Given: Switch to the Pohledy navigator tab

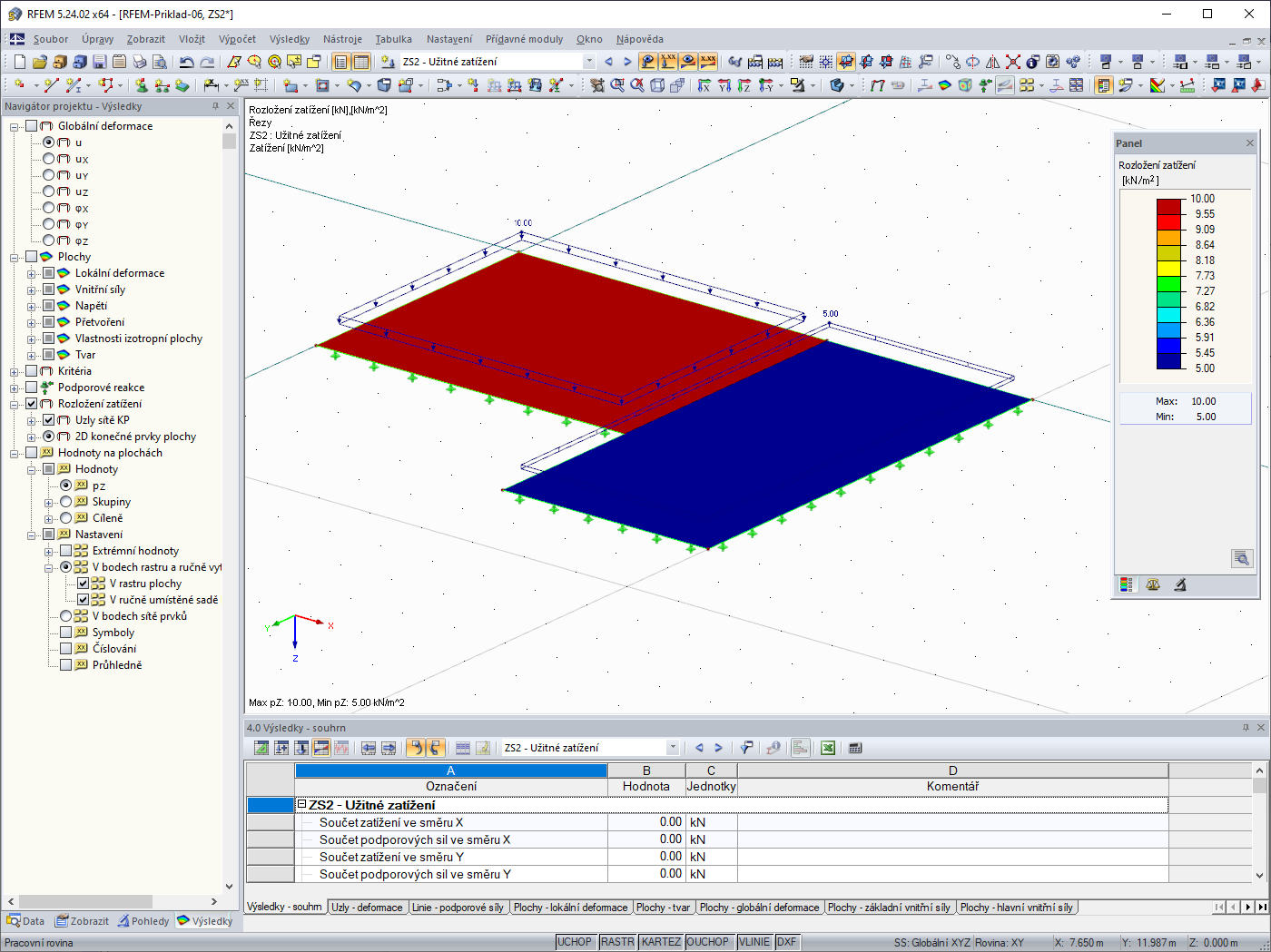Looking at the screenshot, I should [x=143, y=921].
